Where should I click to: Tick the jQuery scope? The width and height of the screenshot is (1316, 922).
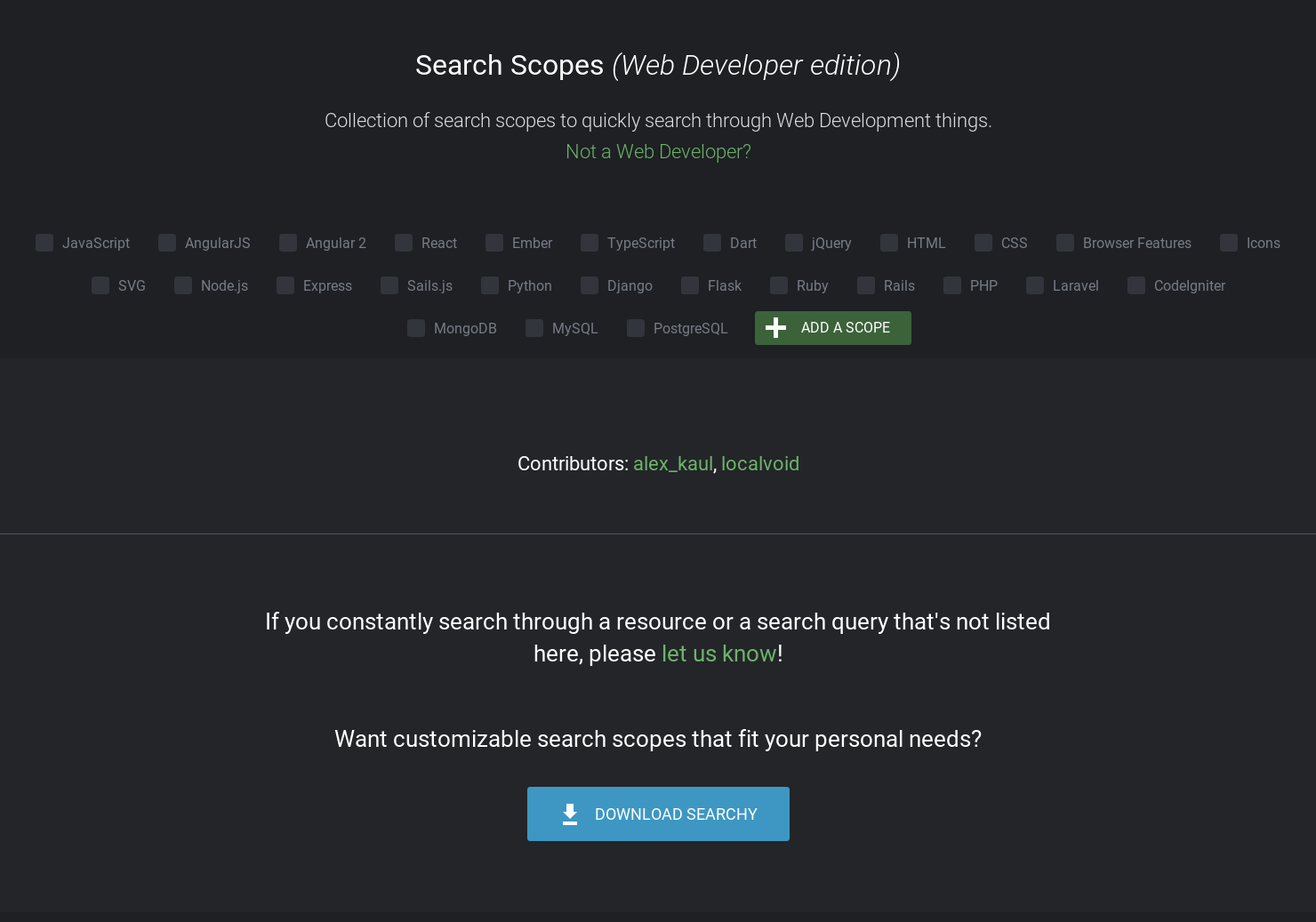(x=794, y=243)
